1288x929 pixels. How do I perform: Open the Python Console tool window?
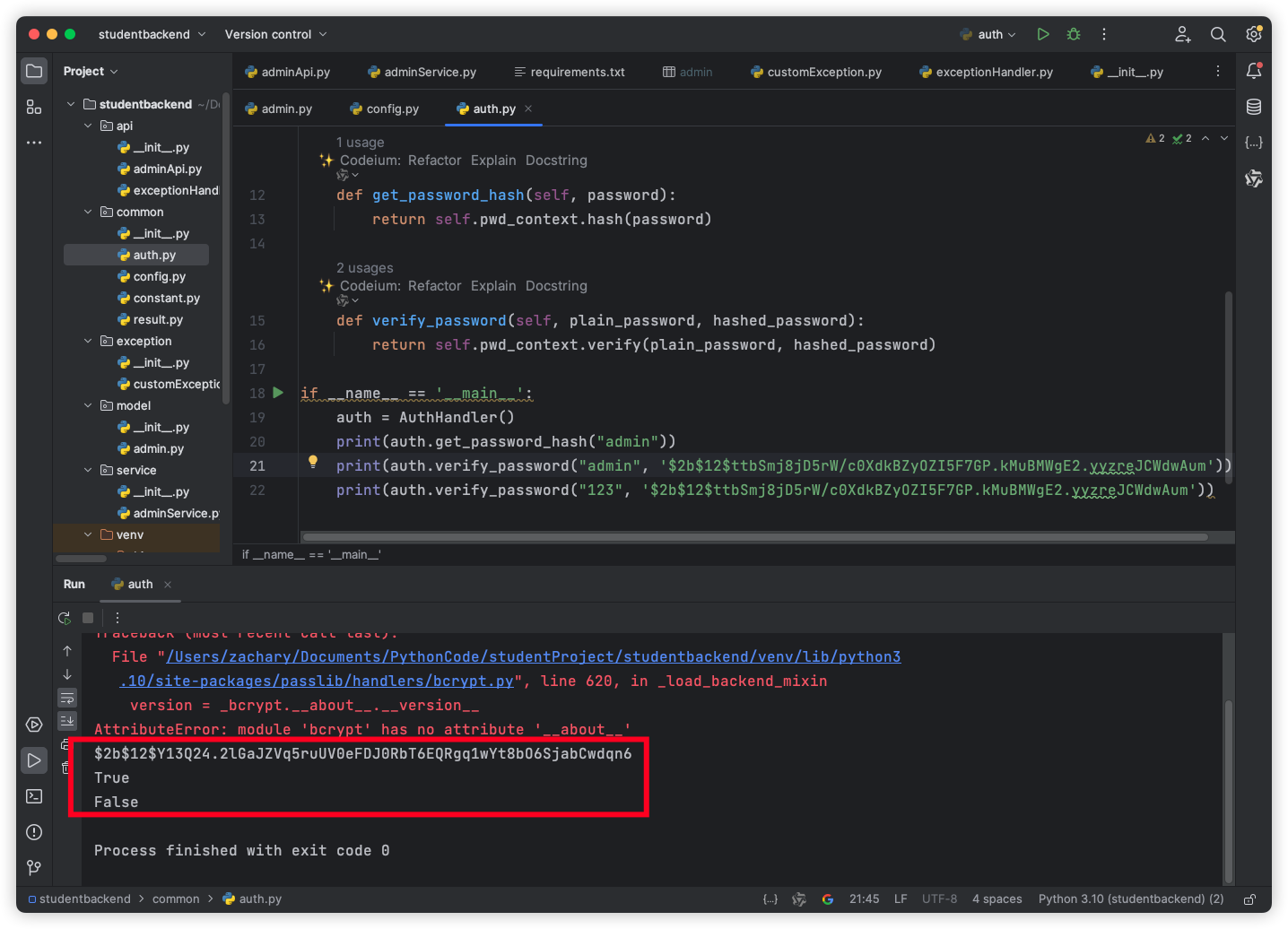(x=34, y=725)
